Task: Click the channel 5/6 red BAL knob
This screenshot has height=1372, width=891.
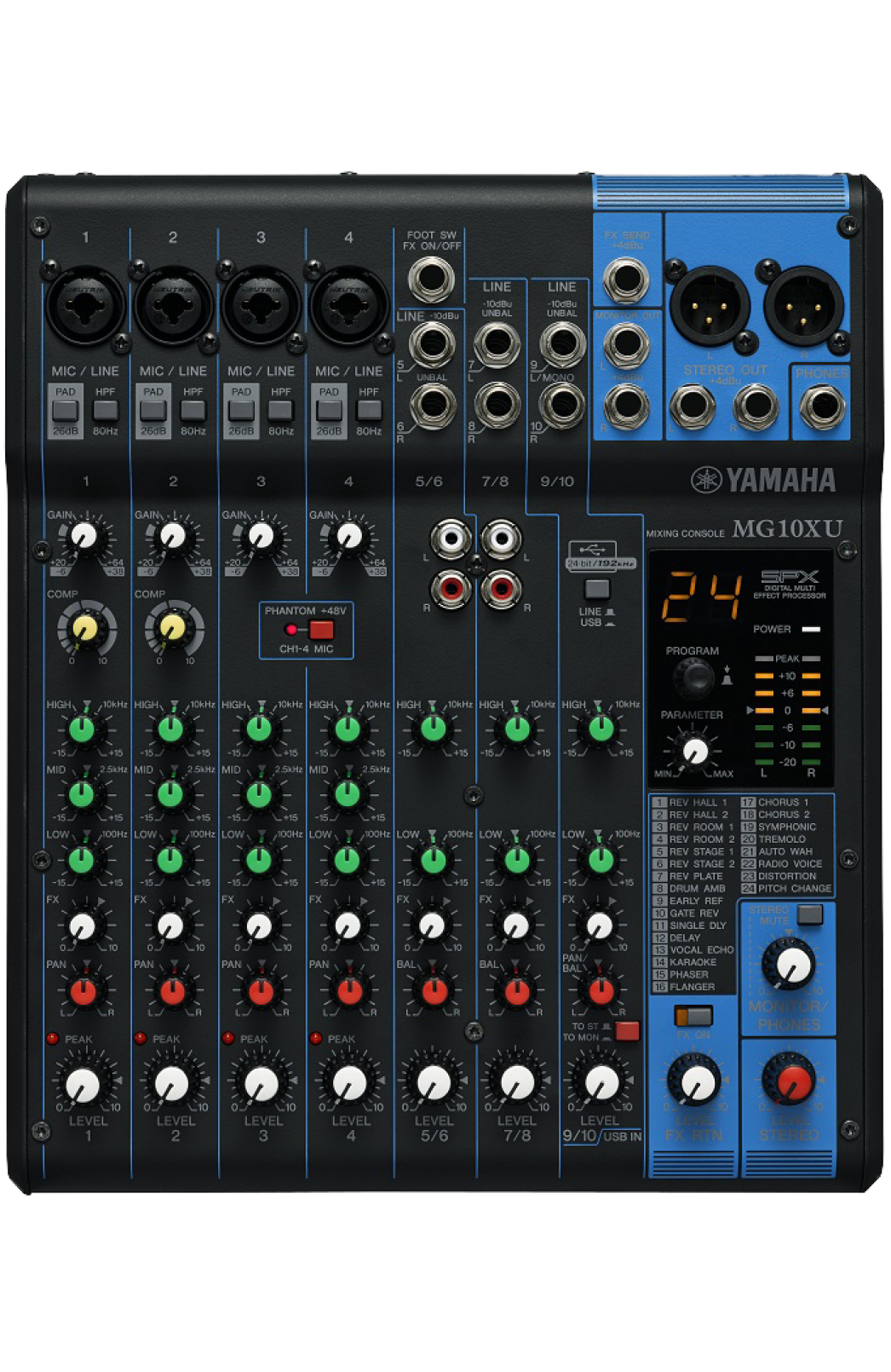Action: click(x=434, y=991)
